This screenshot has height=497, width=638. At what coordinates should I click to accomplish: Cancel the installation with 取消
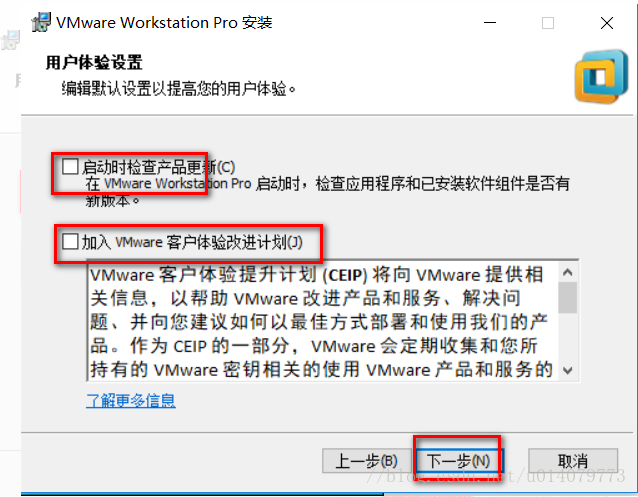(x=573, y=461)
